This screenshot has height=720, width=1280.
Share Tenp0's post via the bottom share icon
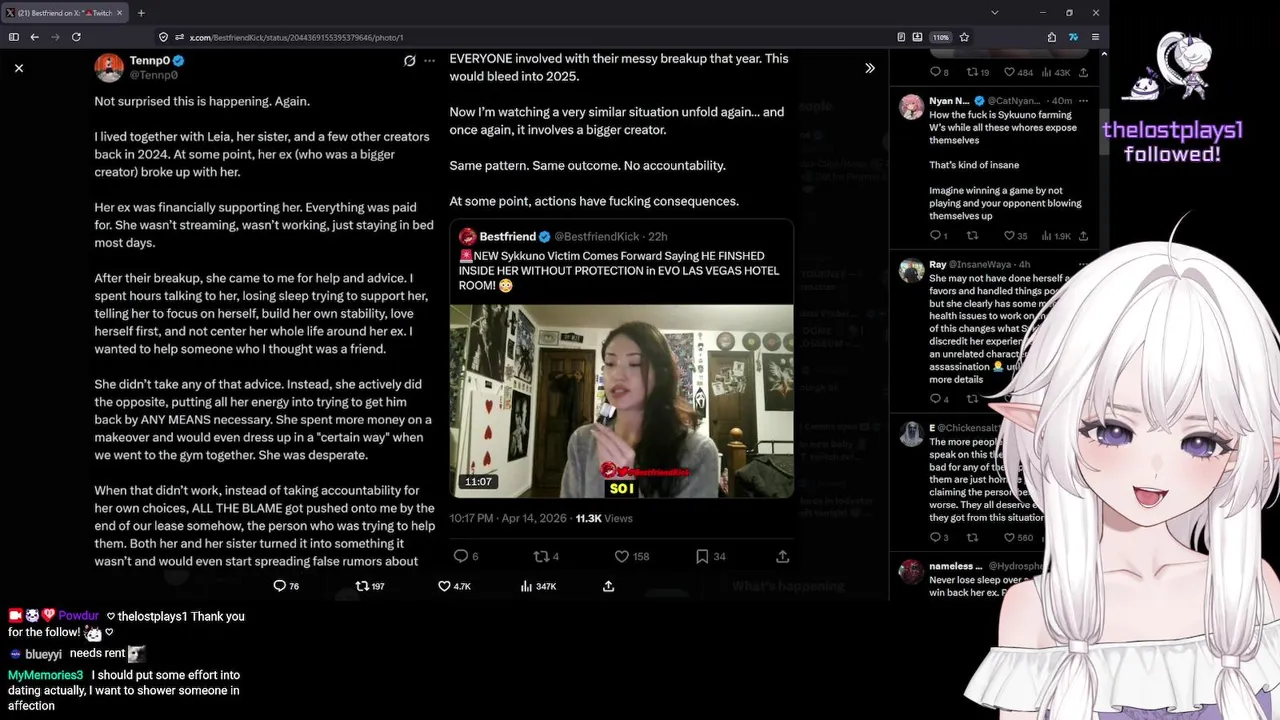[x=608, y=586]
